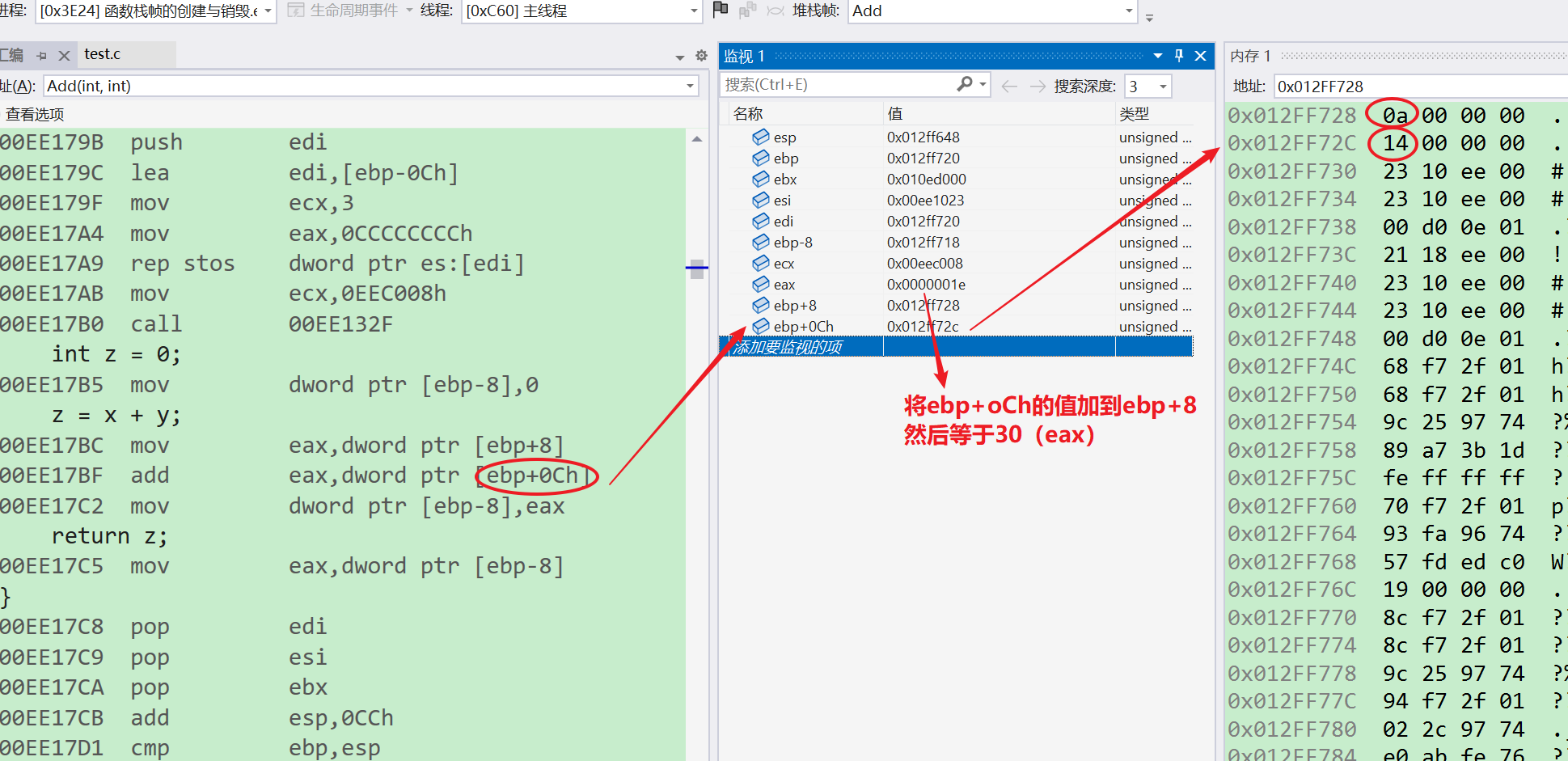Click the search forward arrow in the watch panel
Viewport: 1568px width, 761px height.
(x=1038, y=86)
